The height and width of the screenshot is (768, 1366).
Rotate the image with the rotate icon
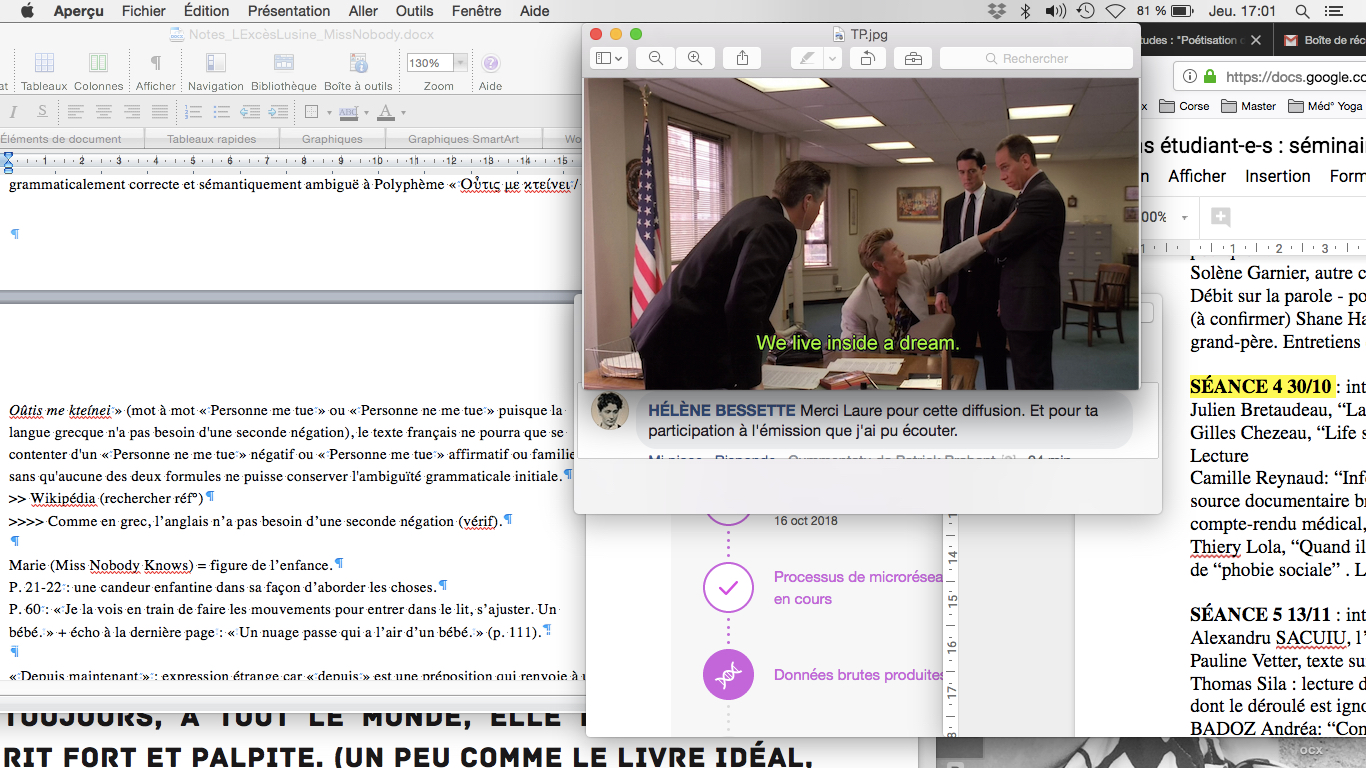click(x=867, y=58)
